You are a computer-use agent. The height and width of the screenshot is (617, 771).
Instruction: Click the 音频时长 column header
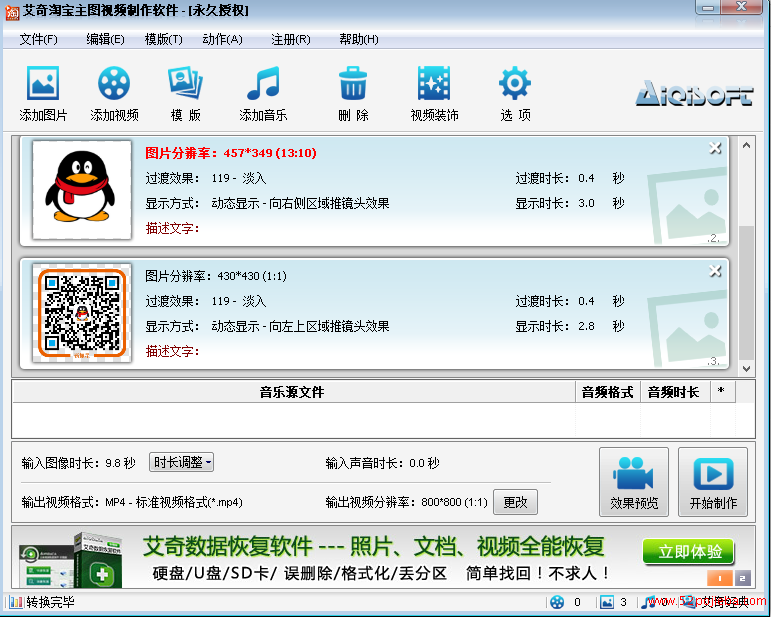[x=674, y=392]
